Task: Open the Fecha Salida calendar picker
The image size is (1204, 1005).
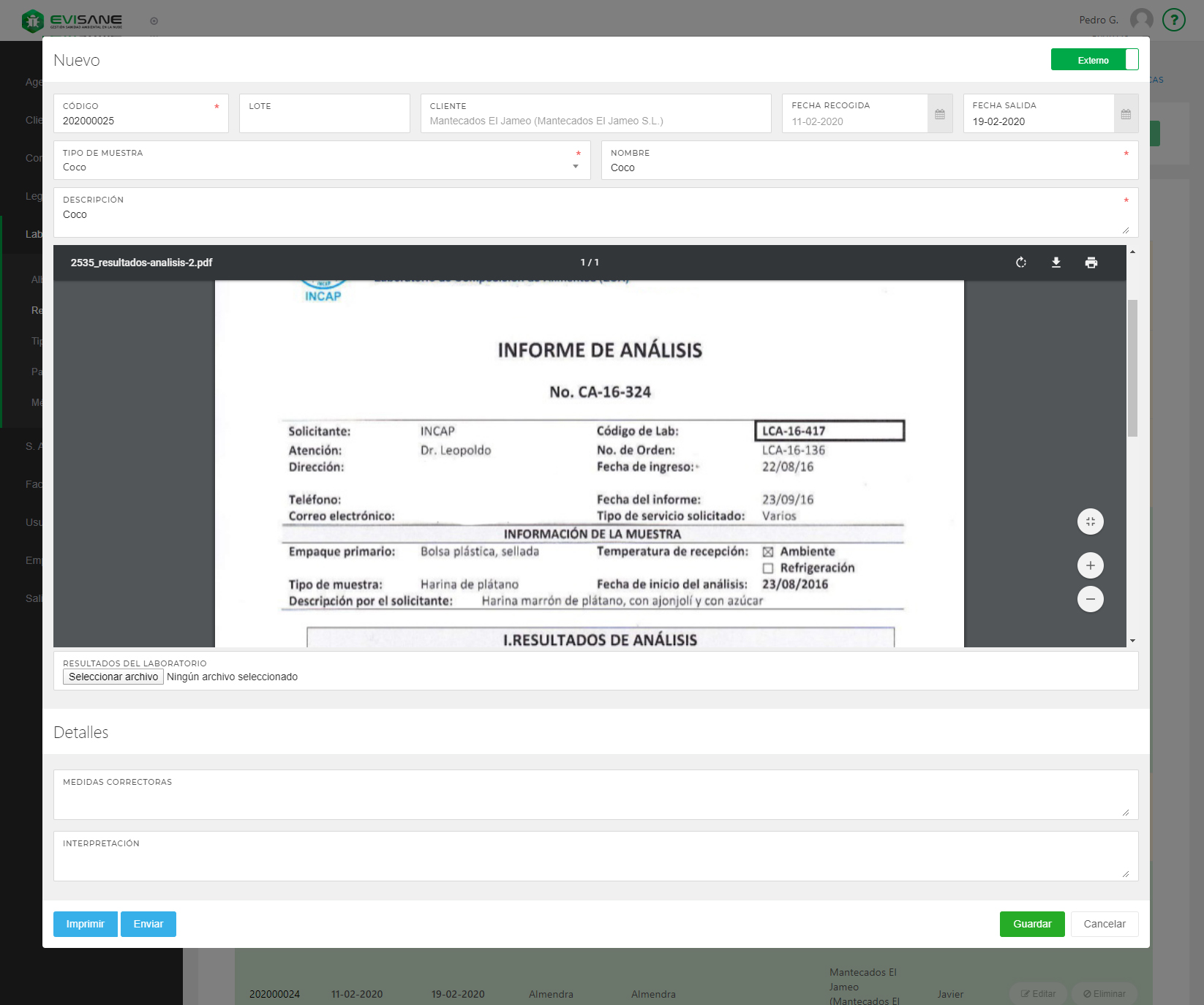Action: pyautogui.click(x=1126, y=114)
